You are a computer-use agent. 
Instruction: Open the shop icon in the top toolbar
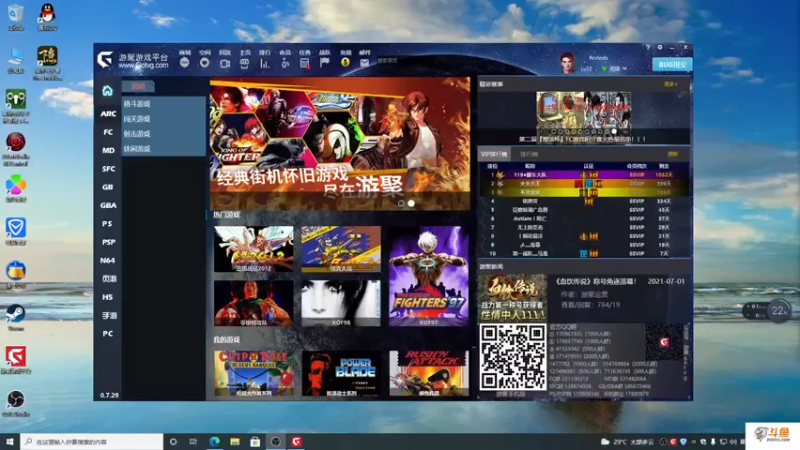tap(185, 63)
